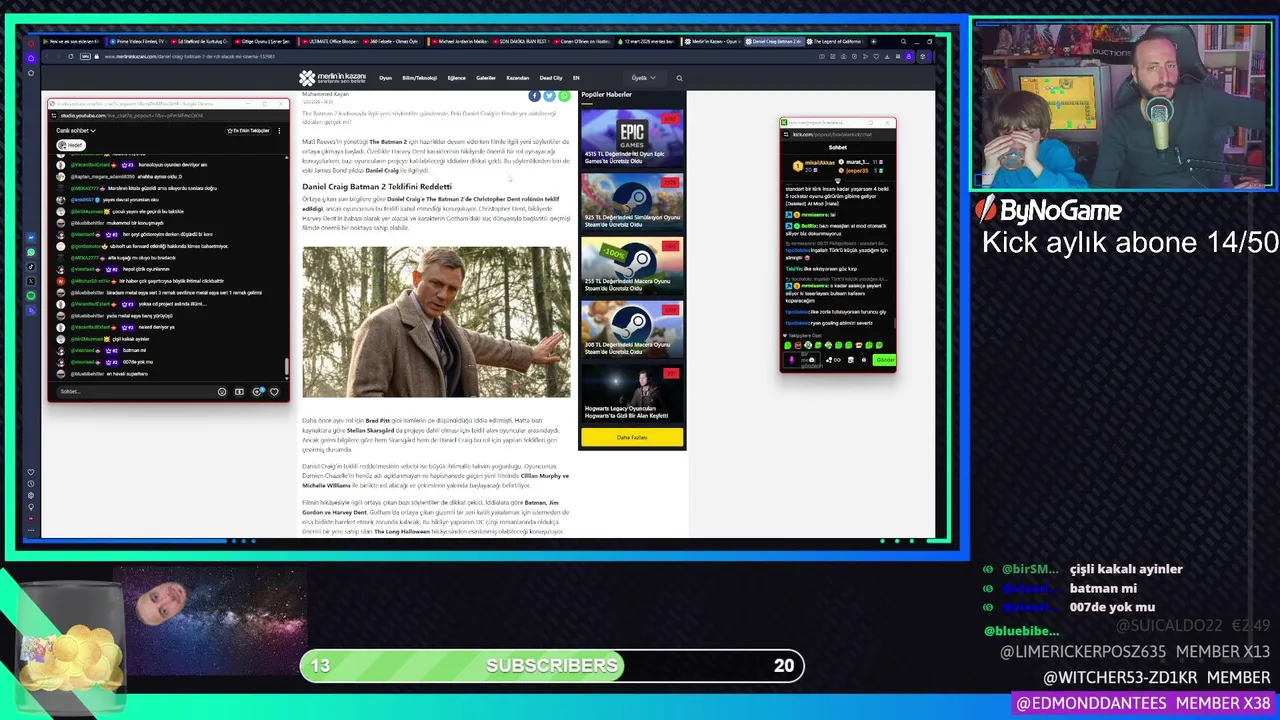Click the mikailAkkas leaderboard entry in Kick chat
1280x720 pixels.
click(814, 164)
